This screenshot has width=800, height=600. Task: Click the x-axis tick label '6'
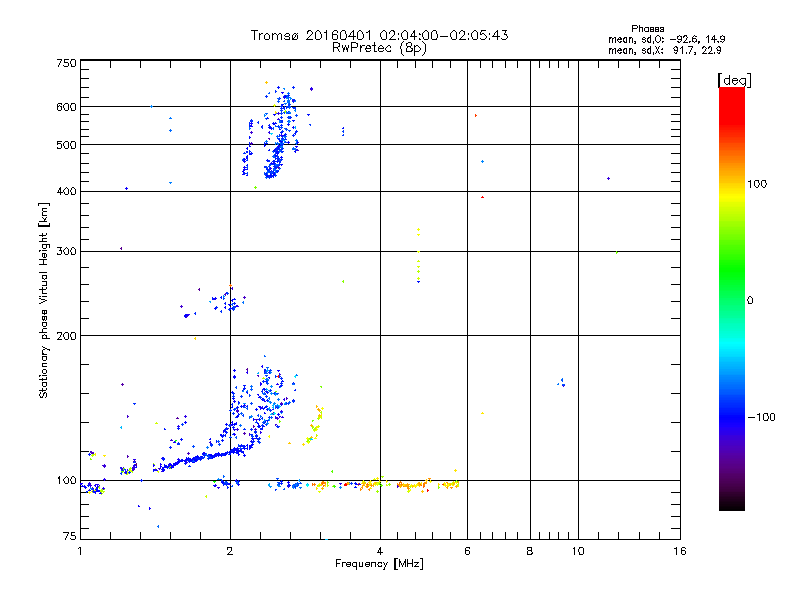click(467, 551)
